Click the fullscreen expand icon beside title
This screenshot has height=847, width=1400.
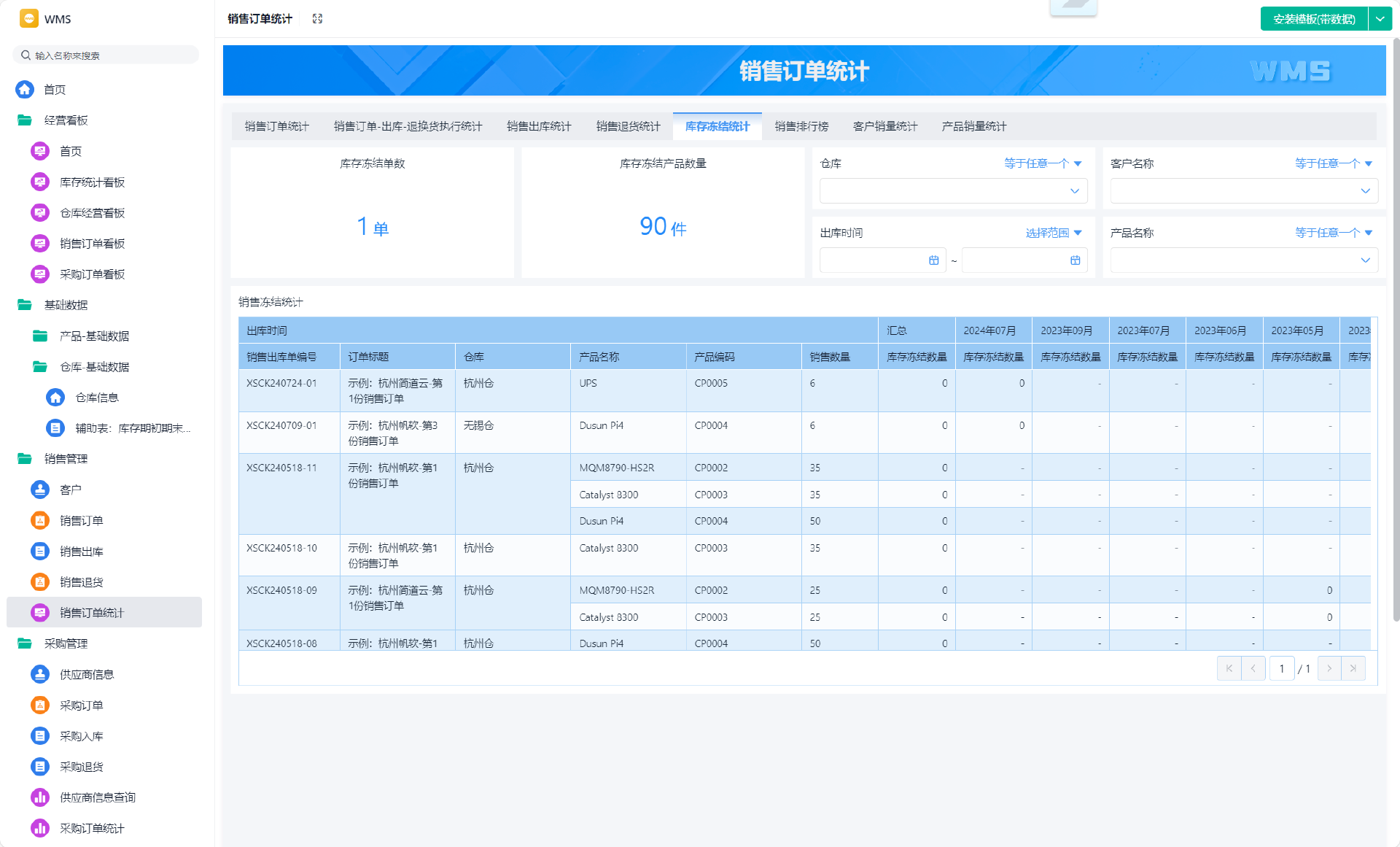pyautogui.click(x=317, y=19)
